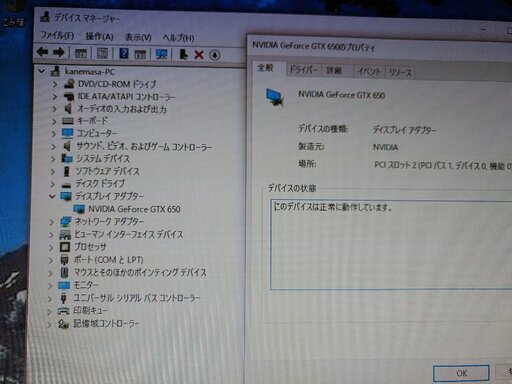Image resolution: width=512 pixels, height=384 pixels.
Task: Click the Properties toolbar icon
Action: click(x=102, y=53)
